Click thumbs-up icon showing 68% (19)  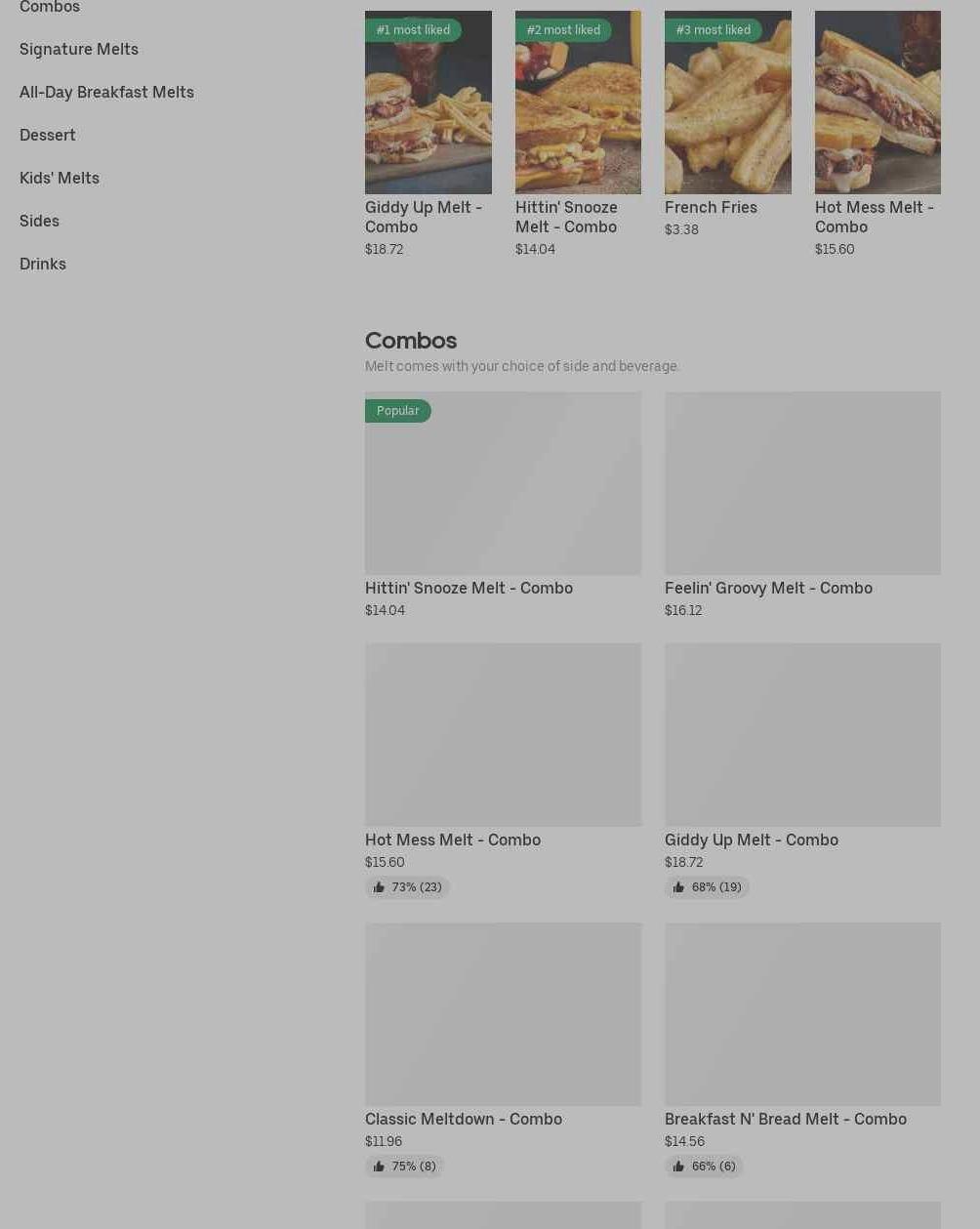coord(678,887)
